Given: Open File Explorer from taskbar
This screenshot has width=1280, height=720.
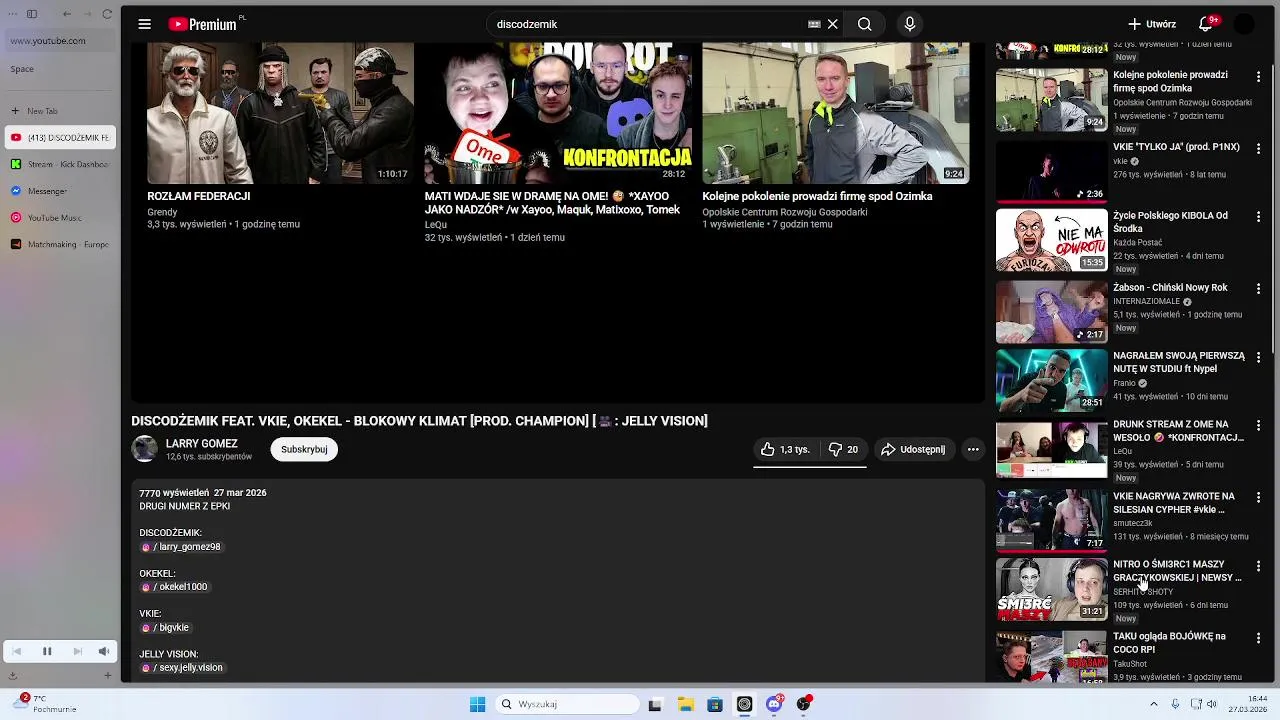Looking at the screenshot, I should pos(685,705).
